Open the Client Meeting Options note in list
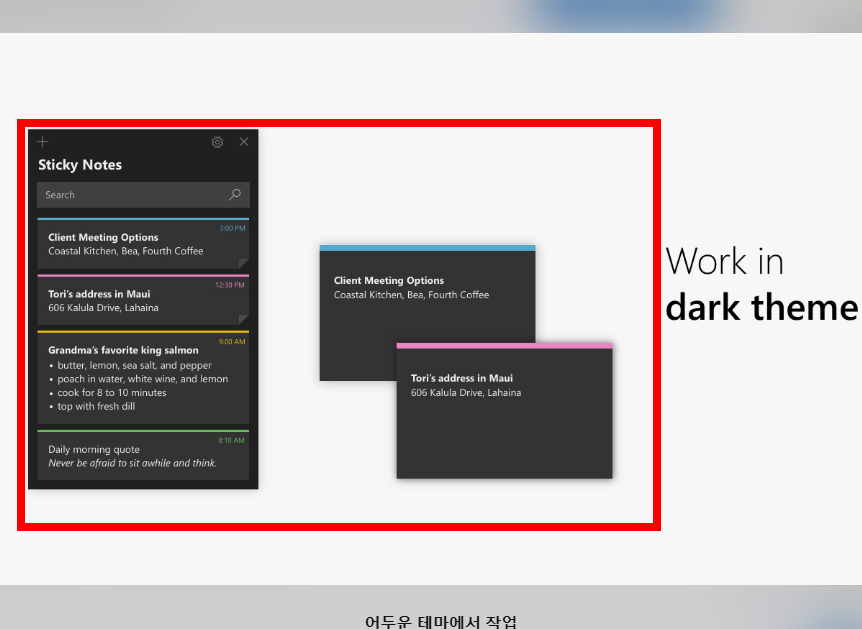862x629 pixels. pos(143,244)
